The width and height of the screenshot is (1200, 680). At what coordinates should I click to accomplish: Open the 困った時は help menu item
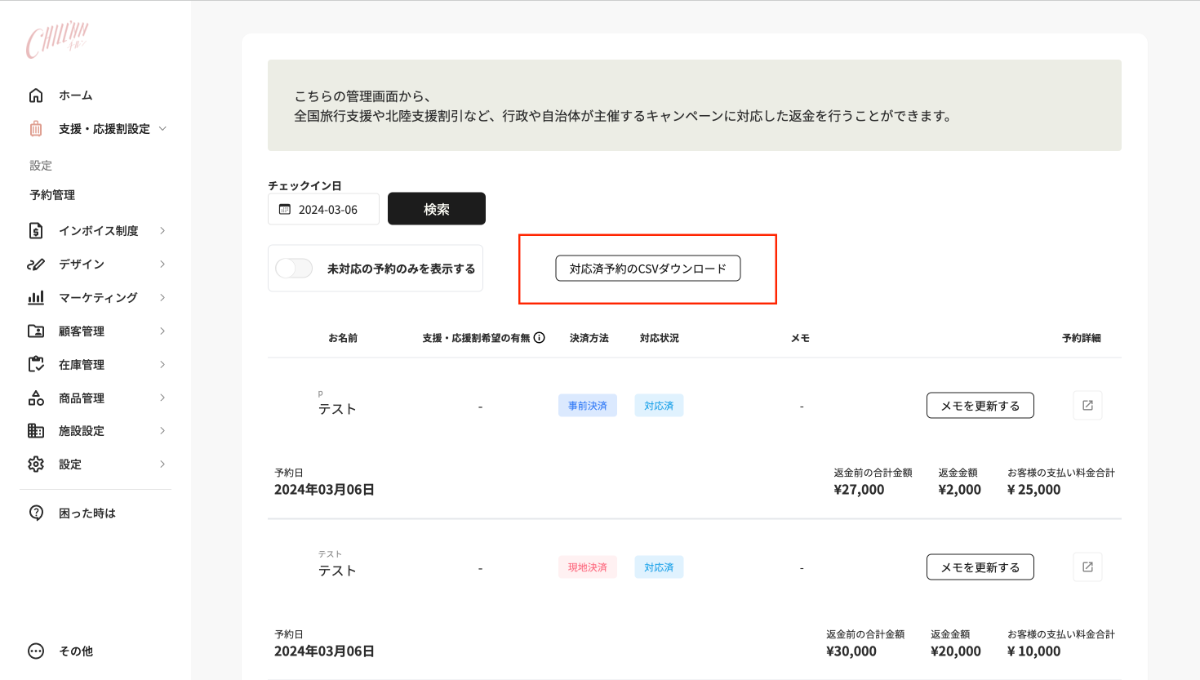click(x=87, y=513)
